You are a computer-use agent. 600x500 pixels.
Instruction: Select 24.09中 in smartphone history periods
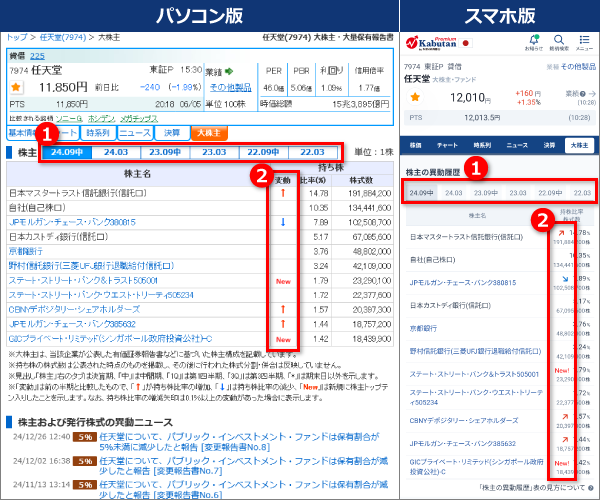pos(421,193)
